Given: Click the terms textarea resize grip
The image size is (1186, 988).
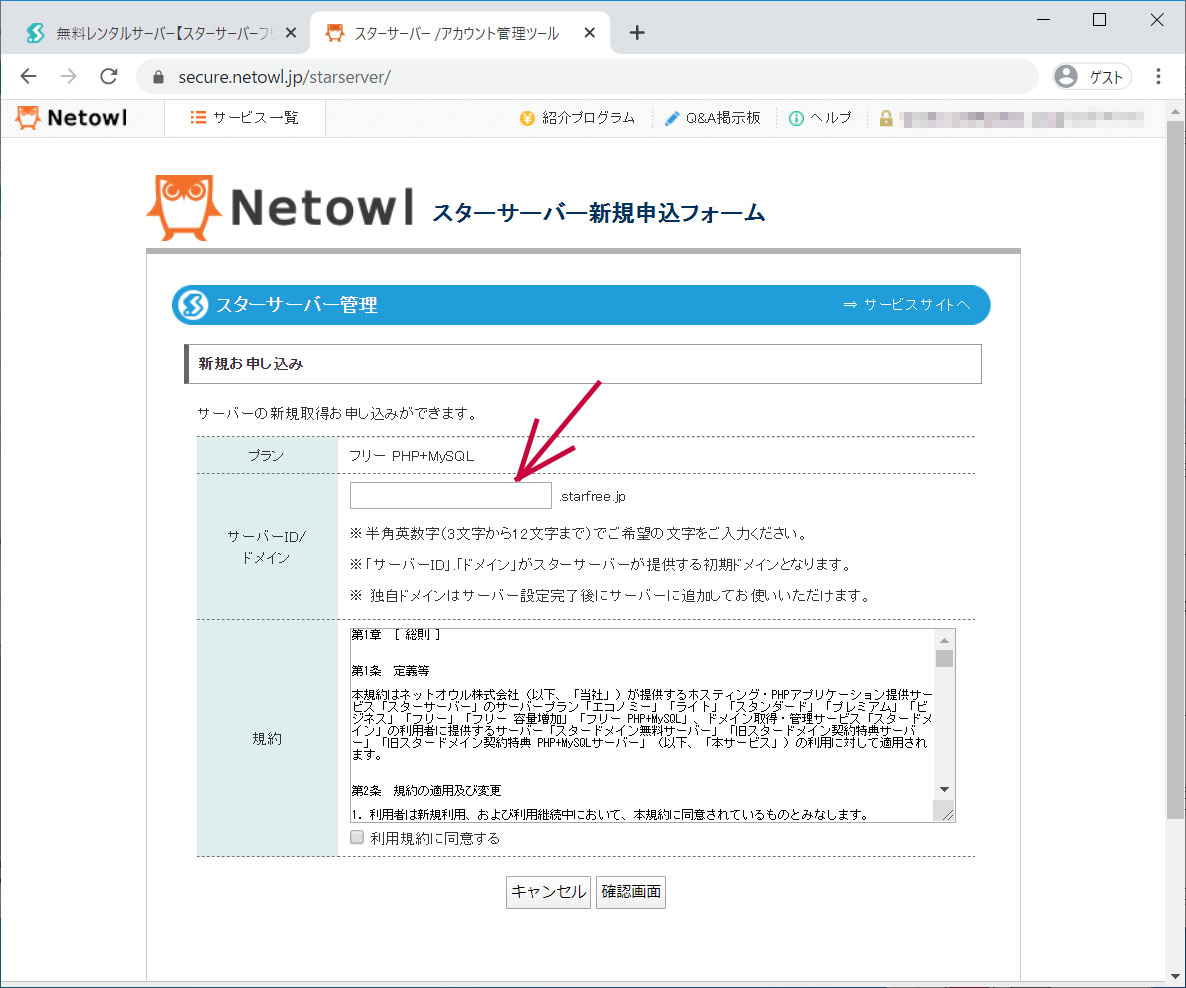Looking at the screenshot, I should tap(944, 812).
